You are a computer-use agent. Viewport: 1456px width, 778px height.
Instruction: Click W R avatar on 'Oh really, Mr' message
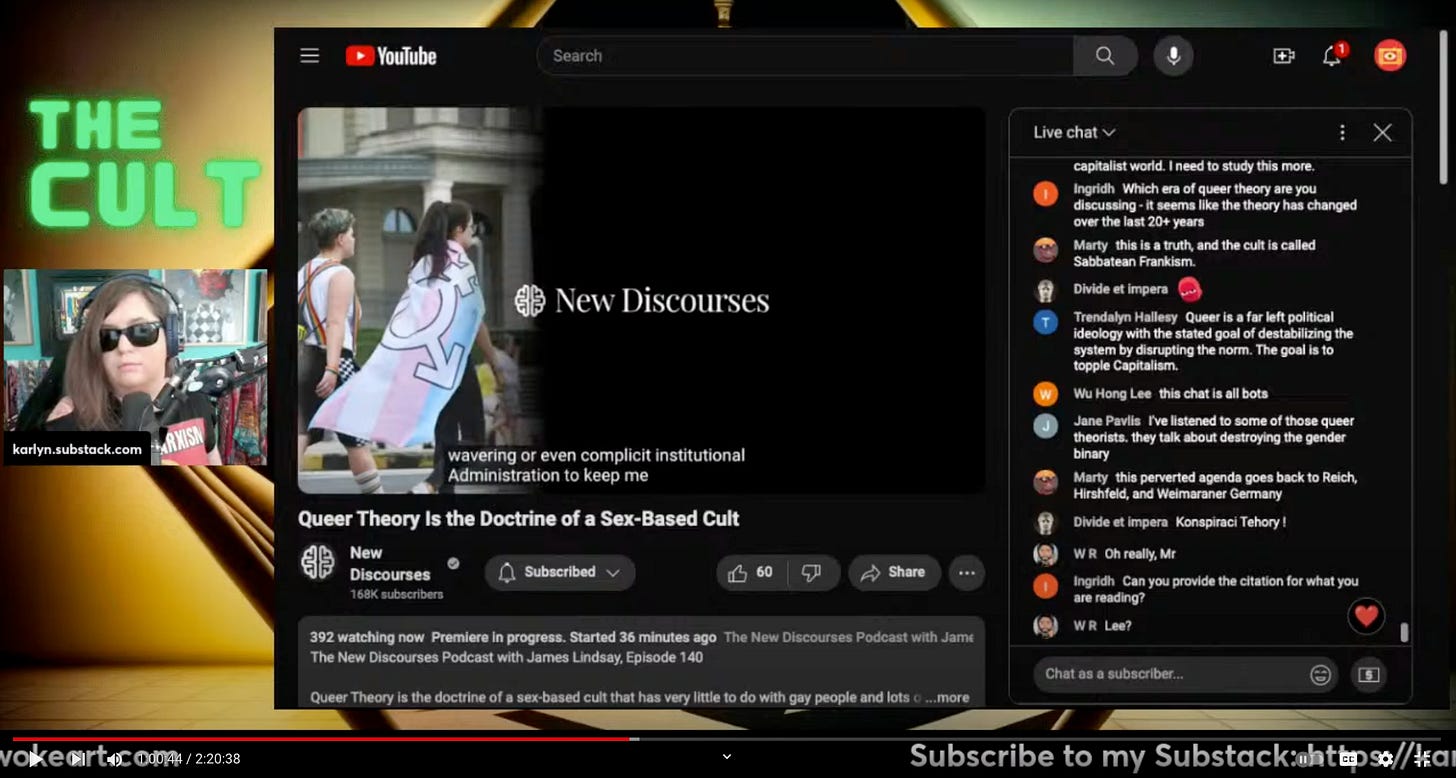click(1045, 554)
